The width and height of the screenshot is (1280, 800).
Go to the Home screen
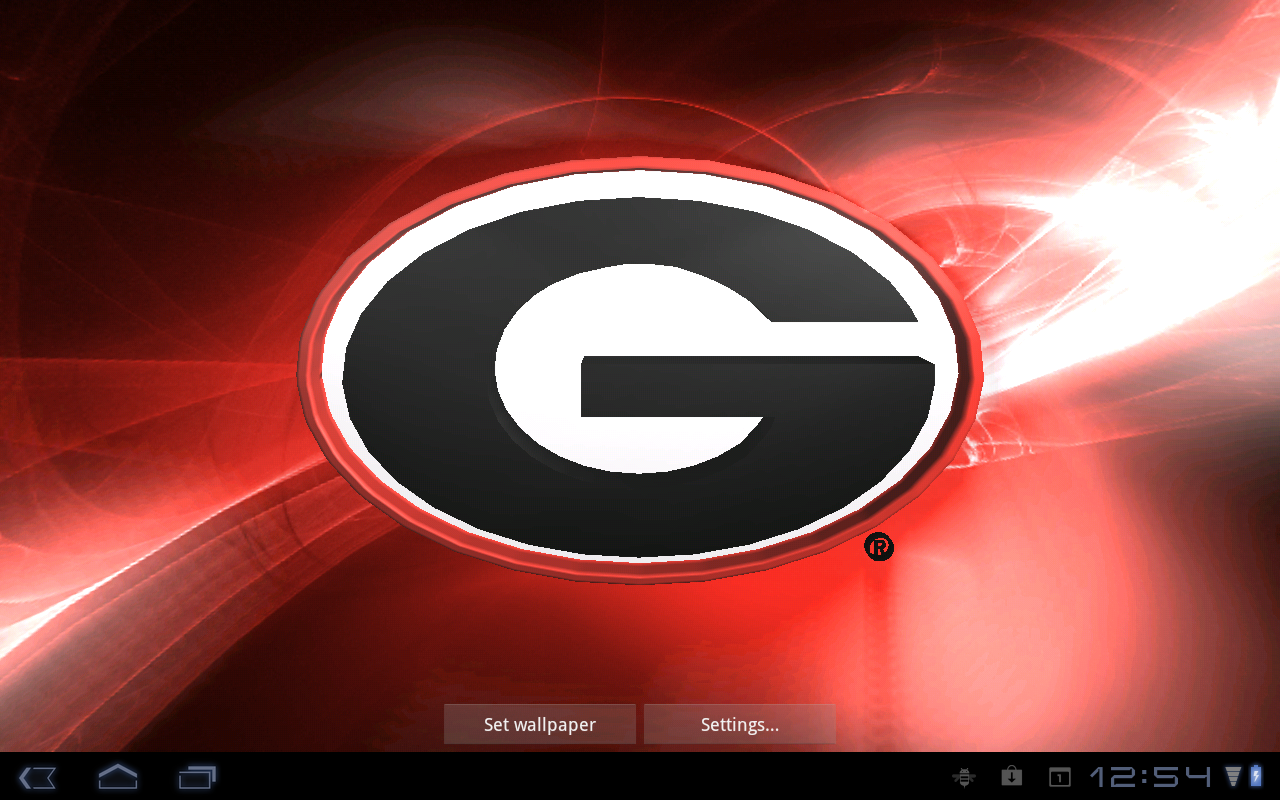point(117,777)
